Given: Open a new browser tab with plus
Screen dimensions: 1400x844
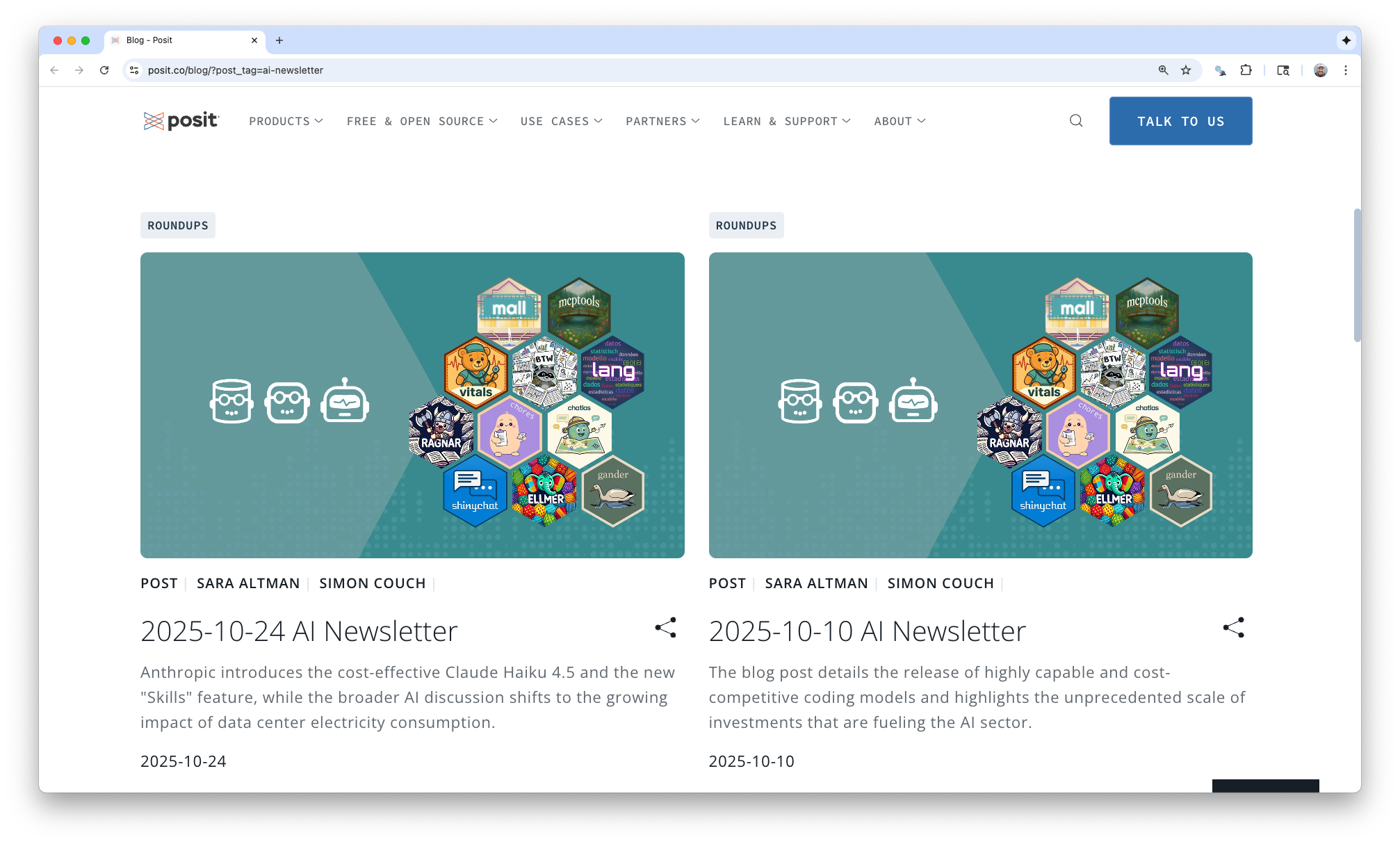Looking at the screenshot, I should tap(279, 40).
